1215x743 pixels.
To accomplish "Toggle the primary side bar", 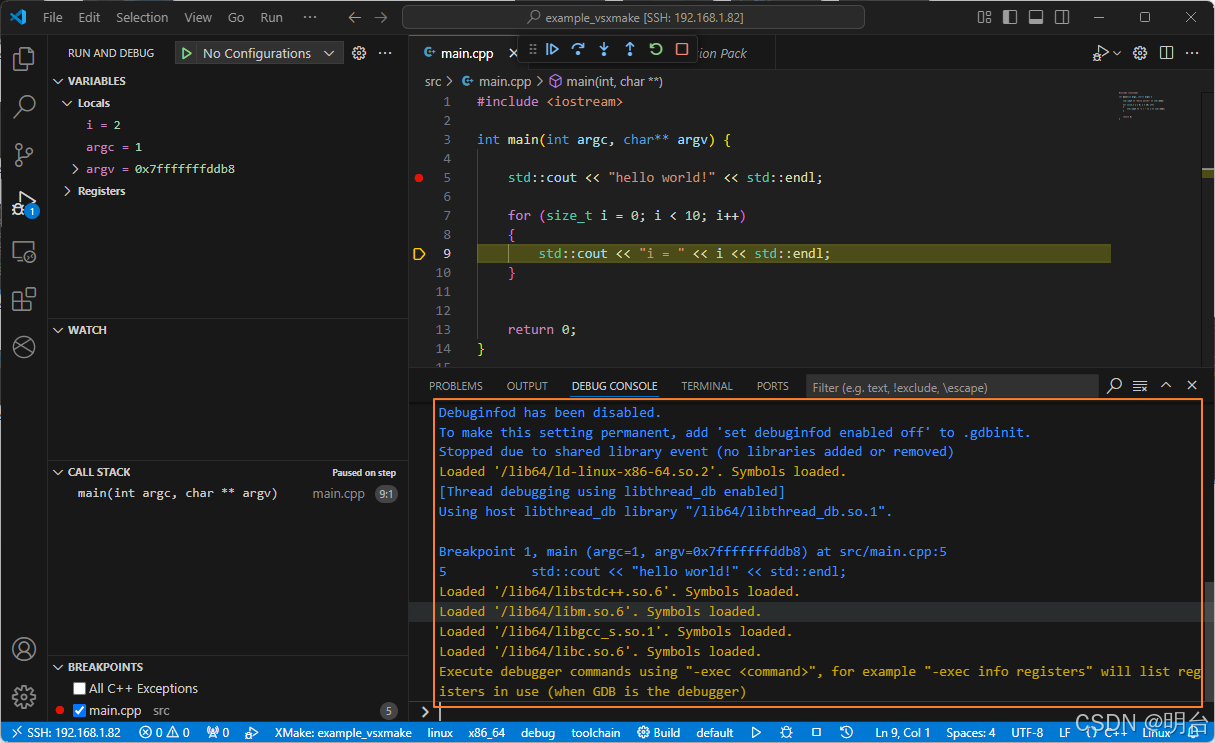I will pyautogui.click(x=1009, y=18).
